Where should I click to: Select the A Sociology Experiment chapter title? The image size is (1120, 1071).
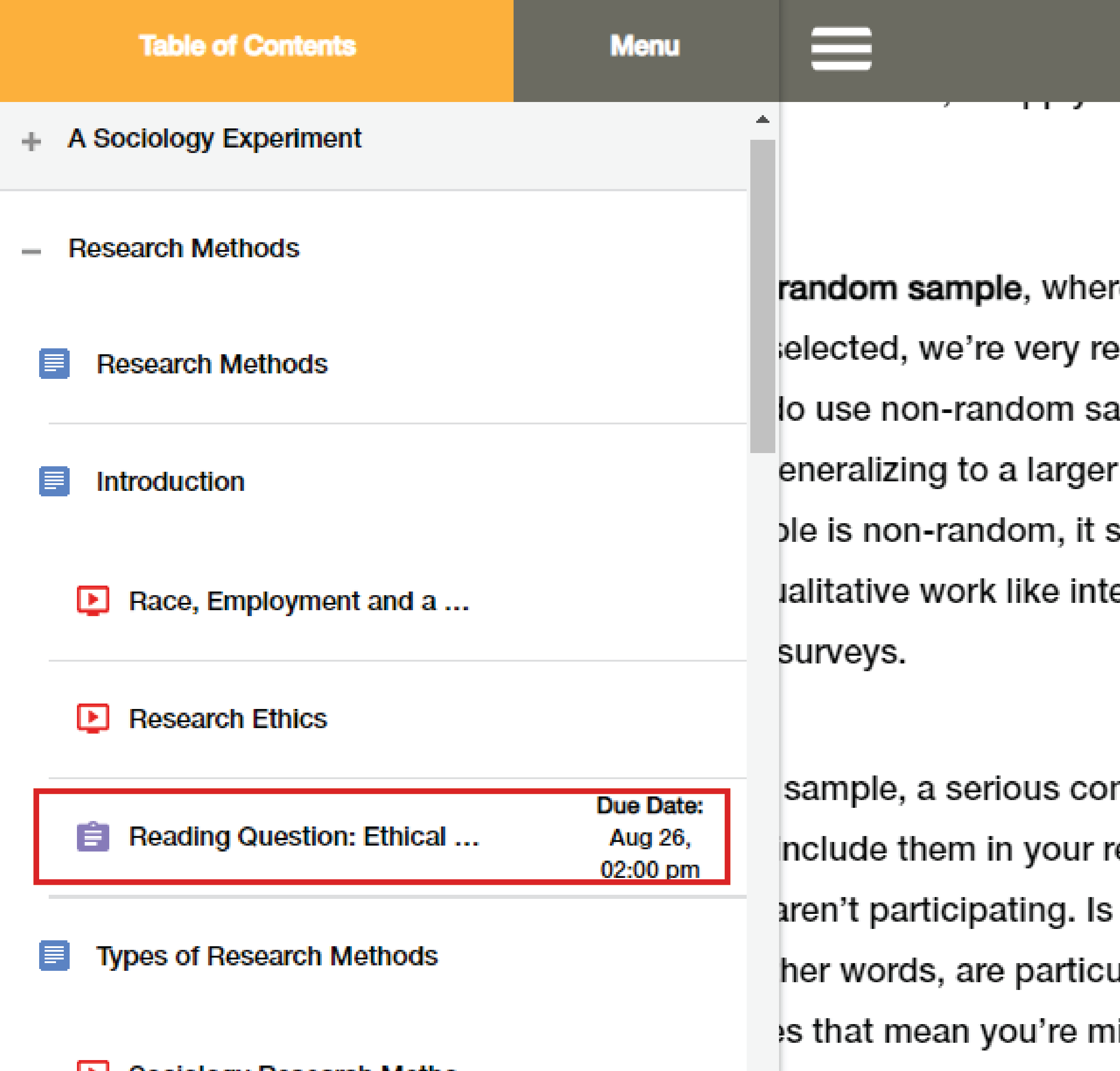click(x=214, y=139)
